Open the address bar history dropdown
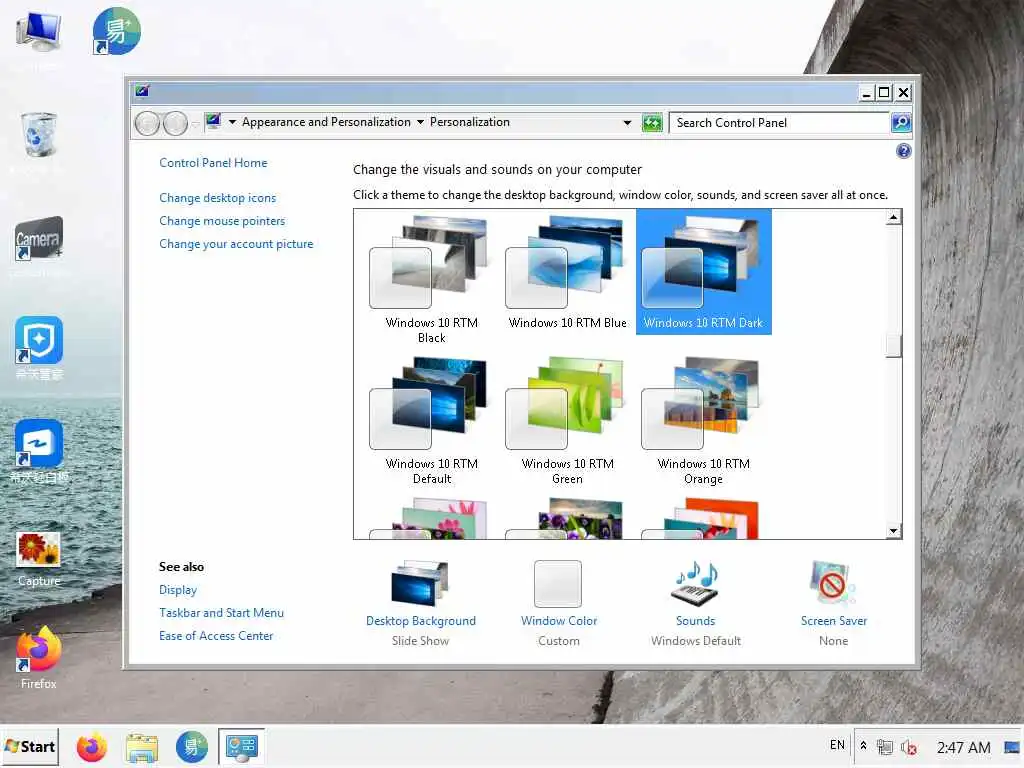This screenshot has width=1024, height=768. (x=627, y=123)
